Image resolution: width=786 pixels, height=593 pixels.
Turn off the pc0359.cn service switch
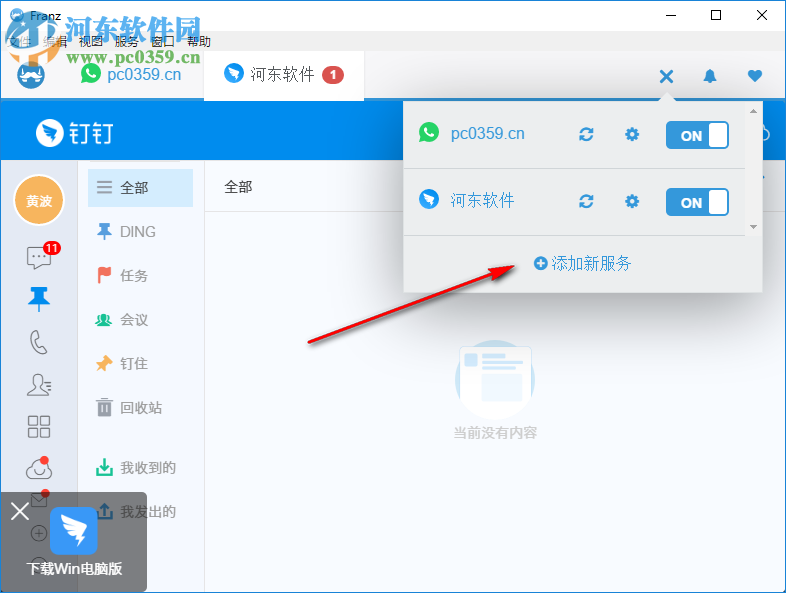click(697, 135)
